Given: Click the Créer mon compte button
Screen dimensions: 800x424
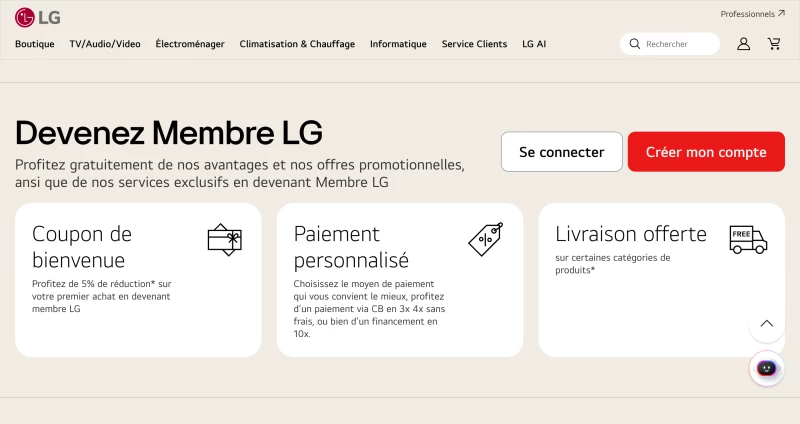Looking at the screenshot, I should tap(706, 152).
